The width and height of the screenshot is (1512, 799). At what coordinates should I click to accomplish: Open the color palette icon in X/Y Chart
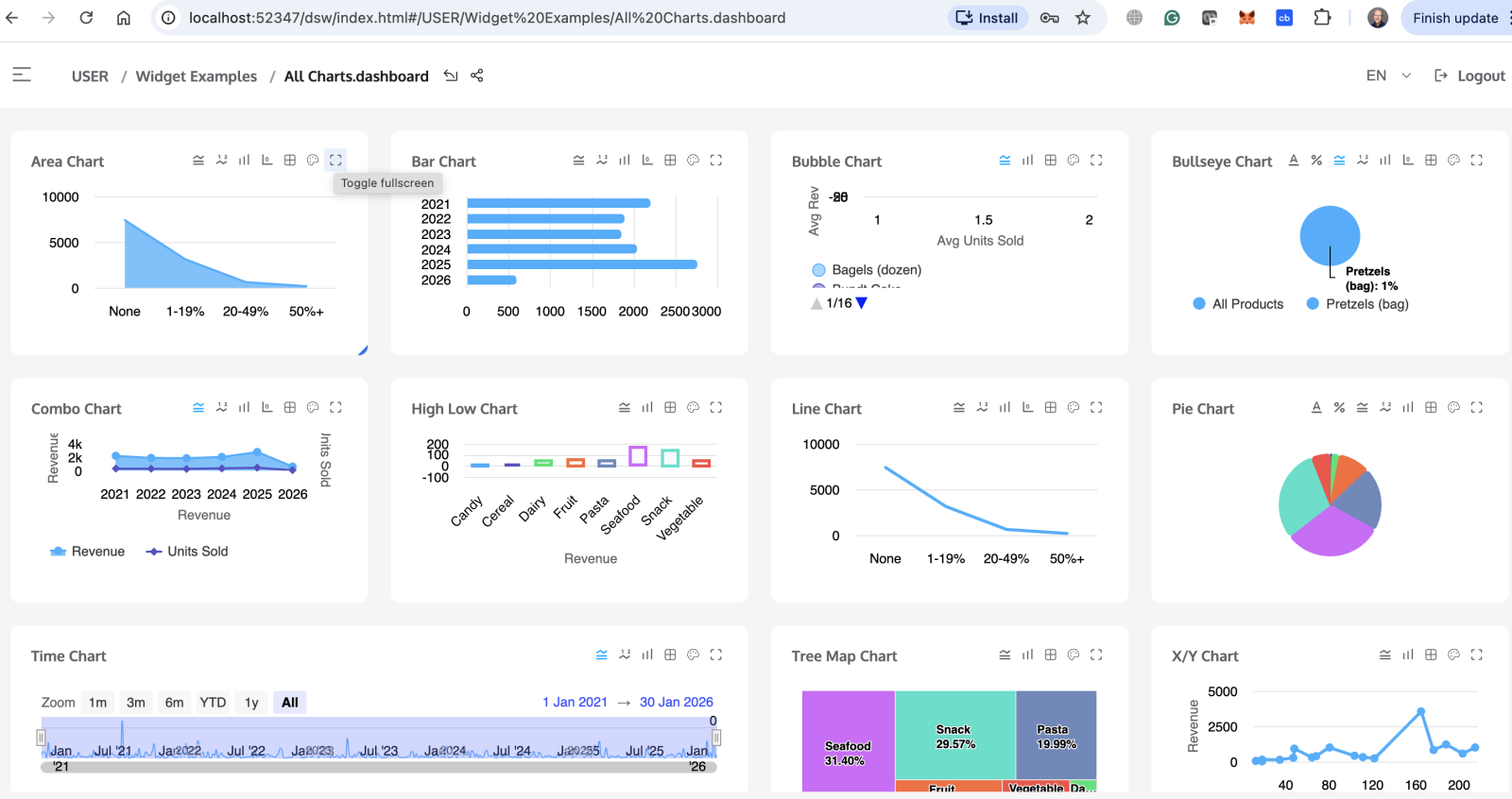(x=1453, y=654)
